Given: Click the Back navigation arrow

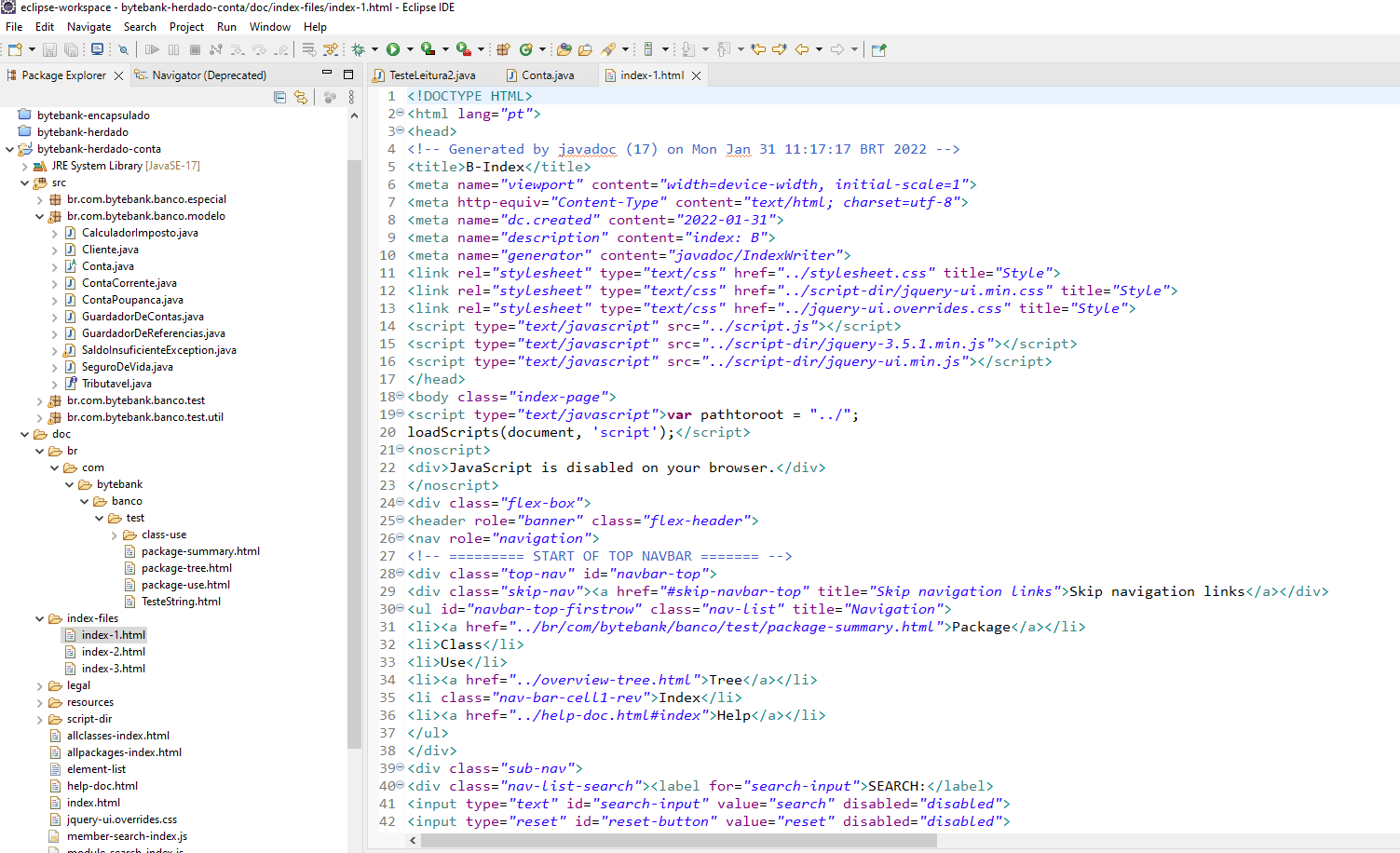Looking at the screenshot, I should click(802, 49).
